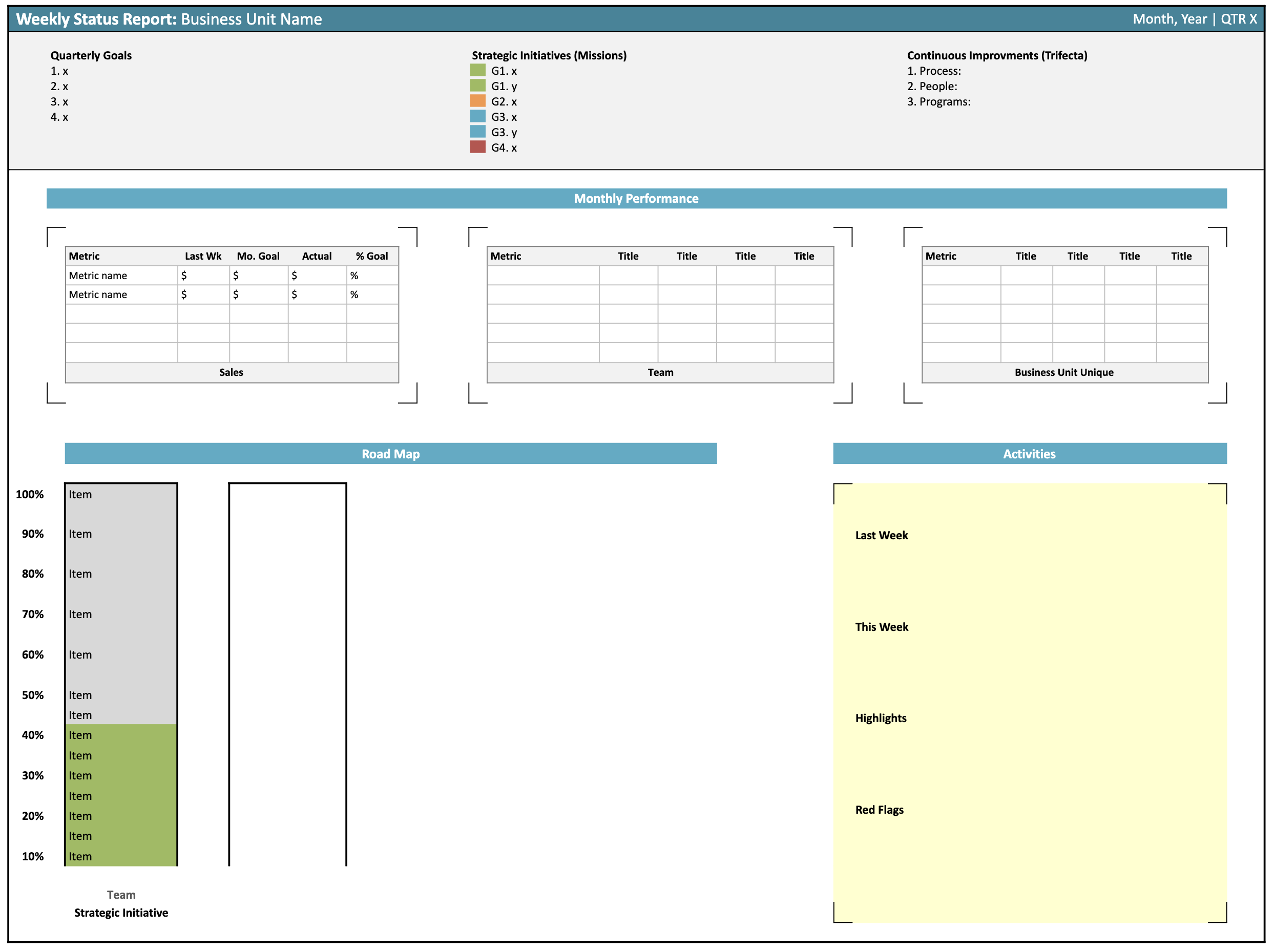Click the 'Sales' table footer label

pyautogui.click(x=231, y=372)
